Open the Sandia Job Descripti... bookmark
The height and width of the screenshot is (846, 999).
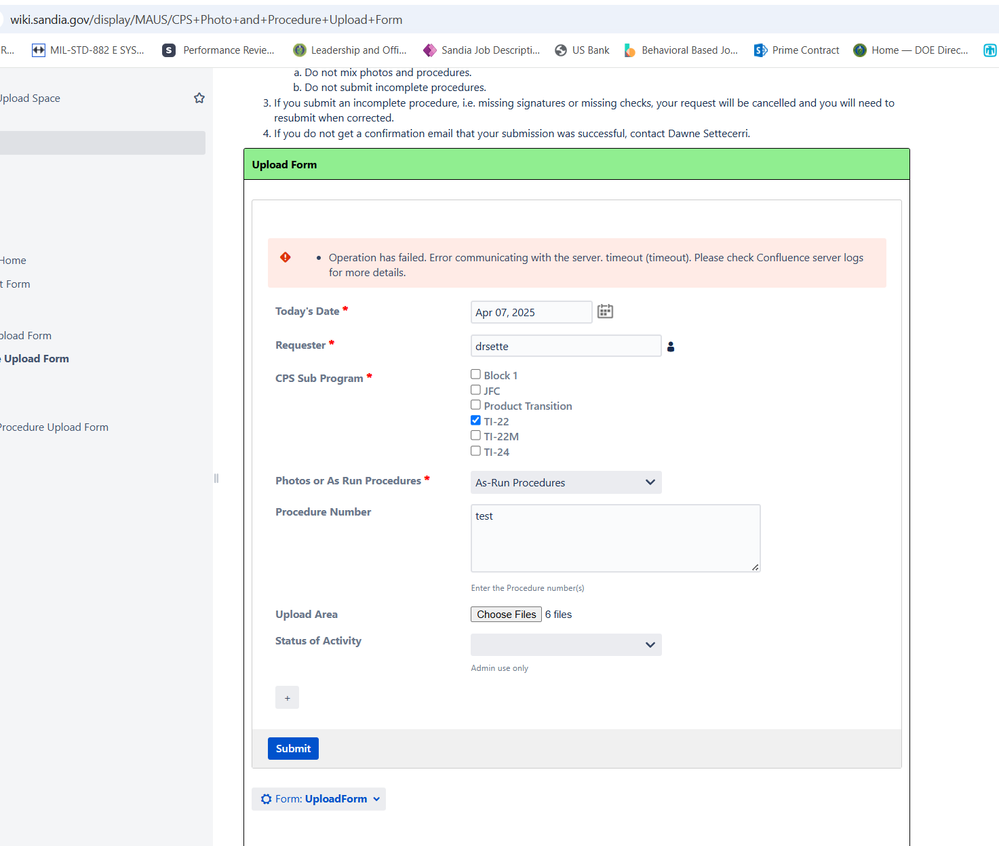pyautogui.click(x=481, y=50)
